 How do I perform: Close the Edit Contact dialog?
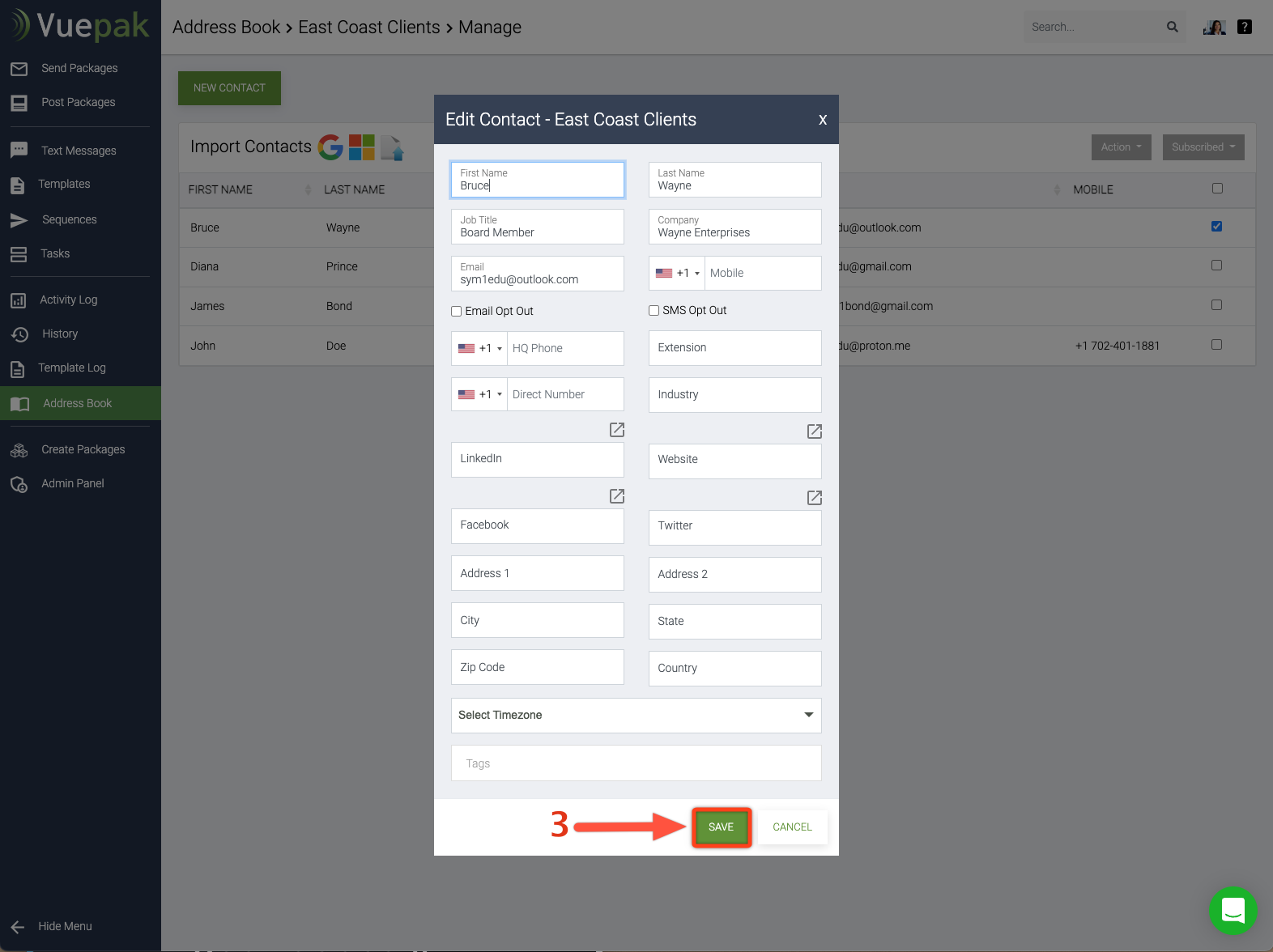822,120
